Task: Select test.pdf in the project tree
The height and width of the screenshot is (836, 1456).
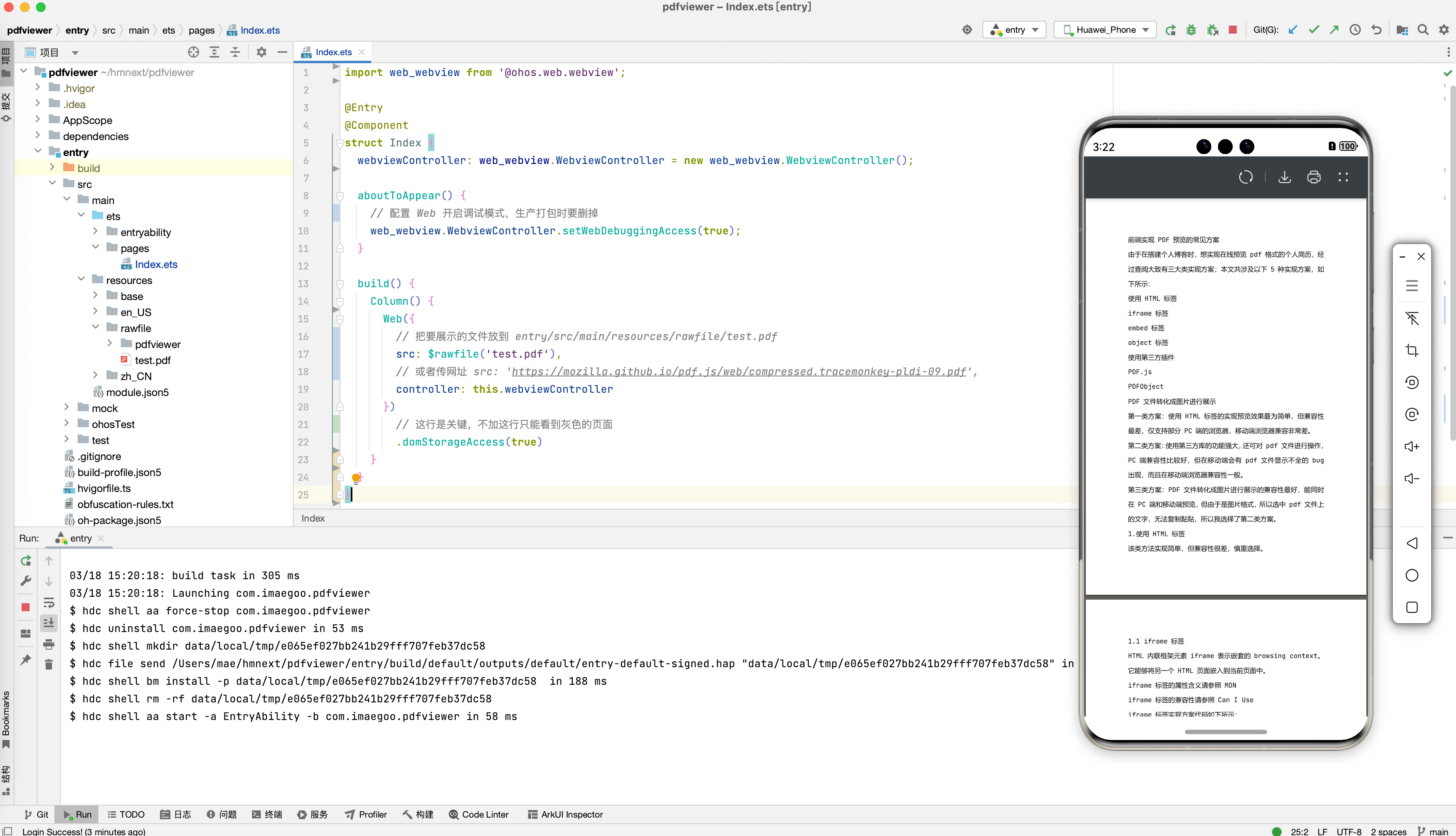Action: [152, 360]
